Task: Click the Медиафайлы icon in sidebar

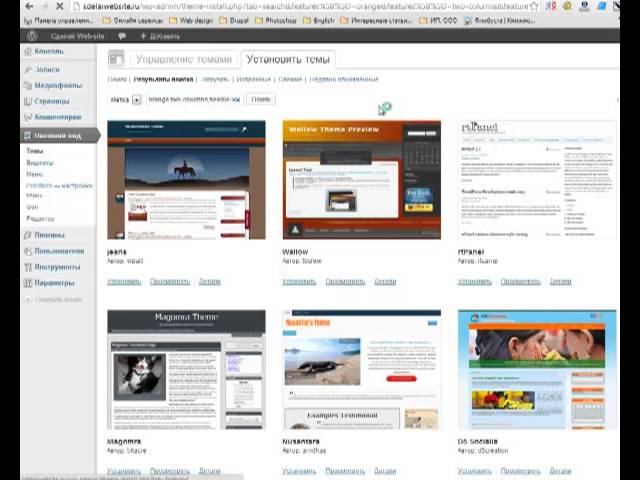Action: [28, 85]
